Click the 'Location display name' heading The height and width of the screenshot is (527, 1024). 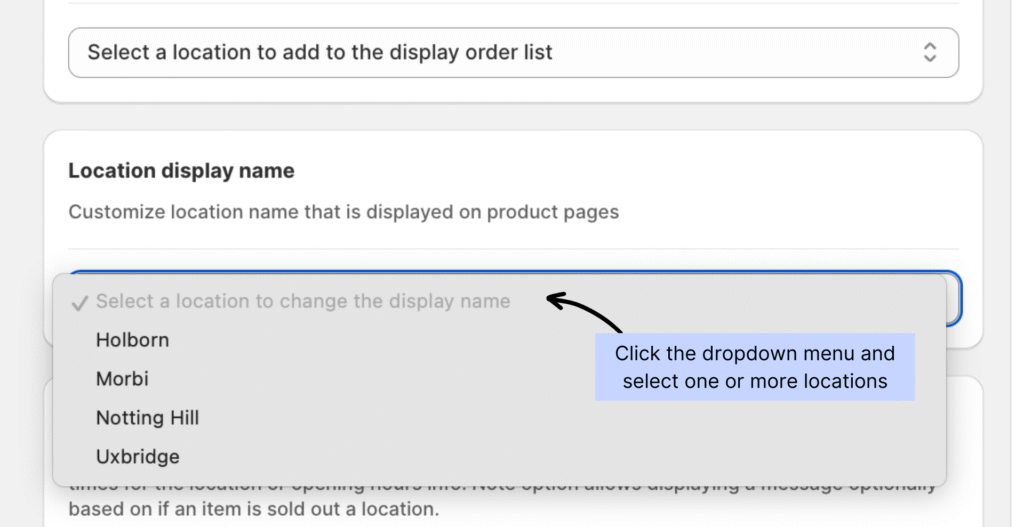[181, 171]
